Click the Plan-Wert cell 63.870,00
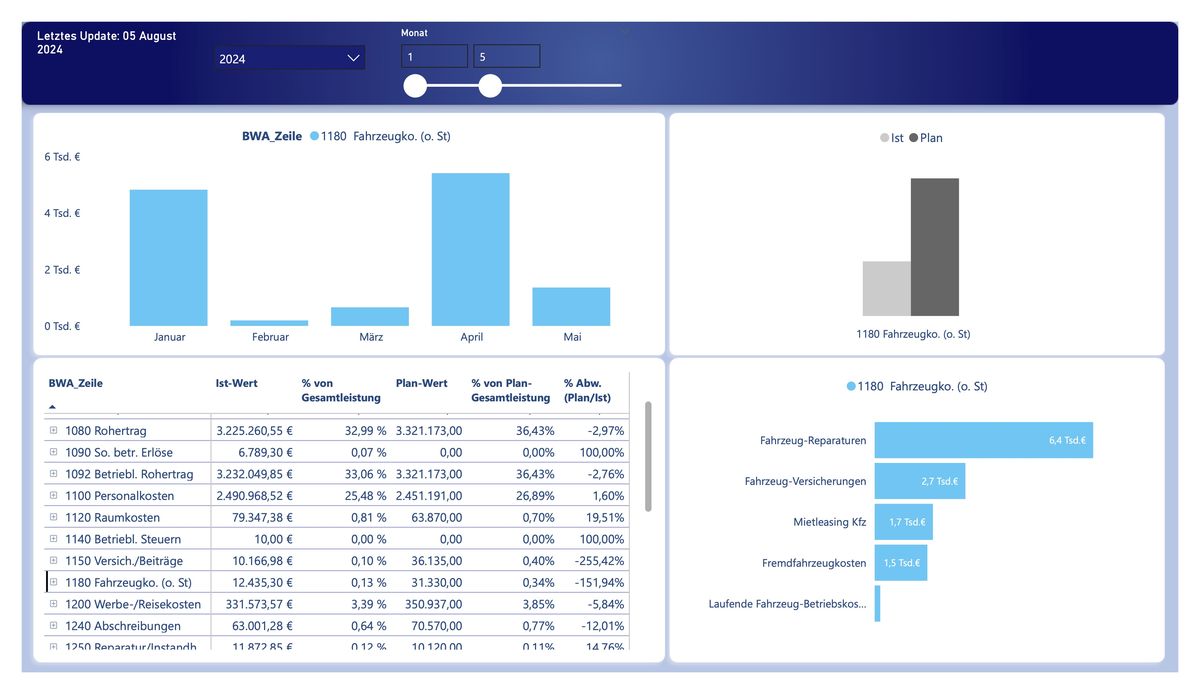 point(437,517)
